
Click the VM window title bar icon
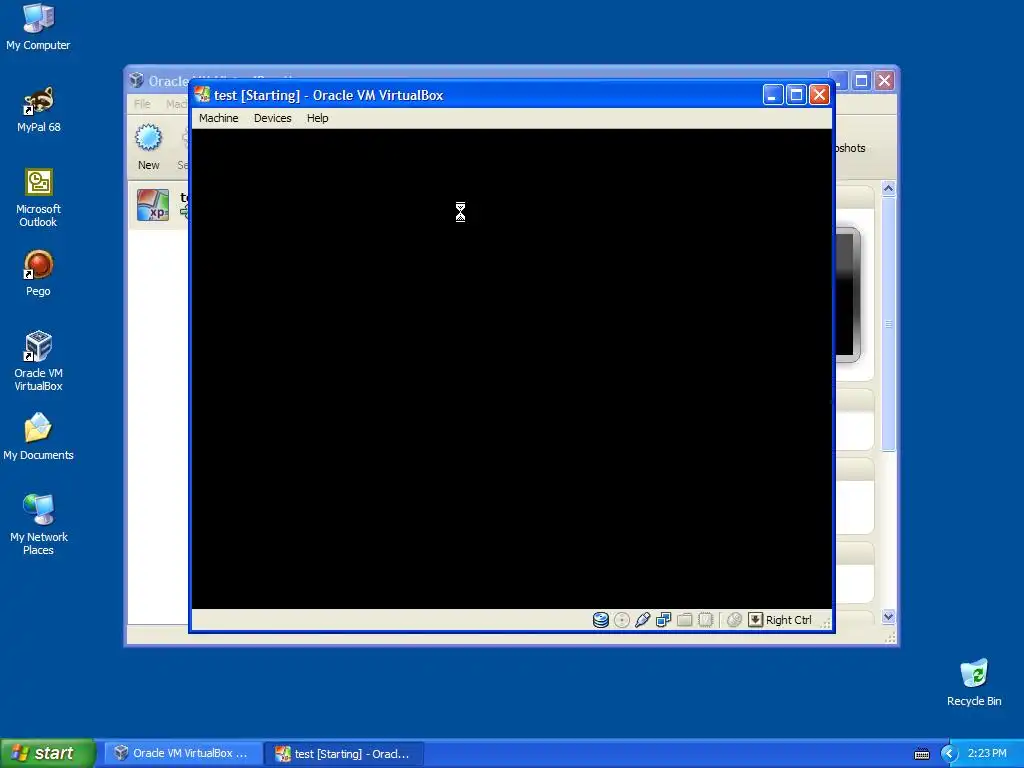pyautogui.click(x=202, y=95)
